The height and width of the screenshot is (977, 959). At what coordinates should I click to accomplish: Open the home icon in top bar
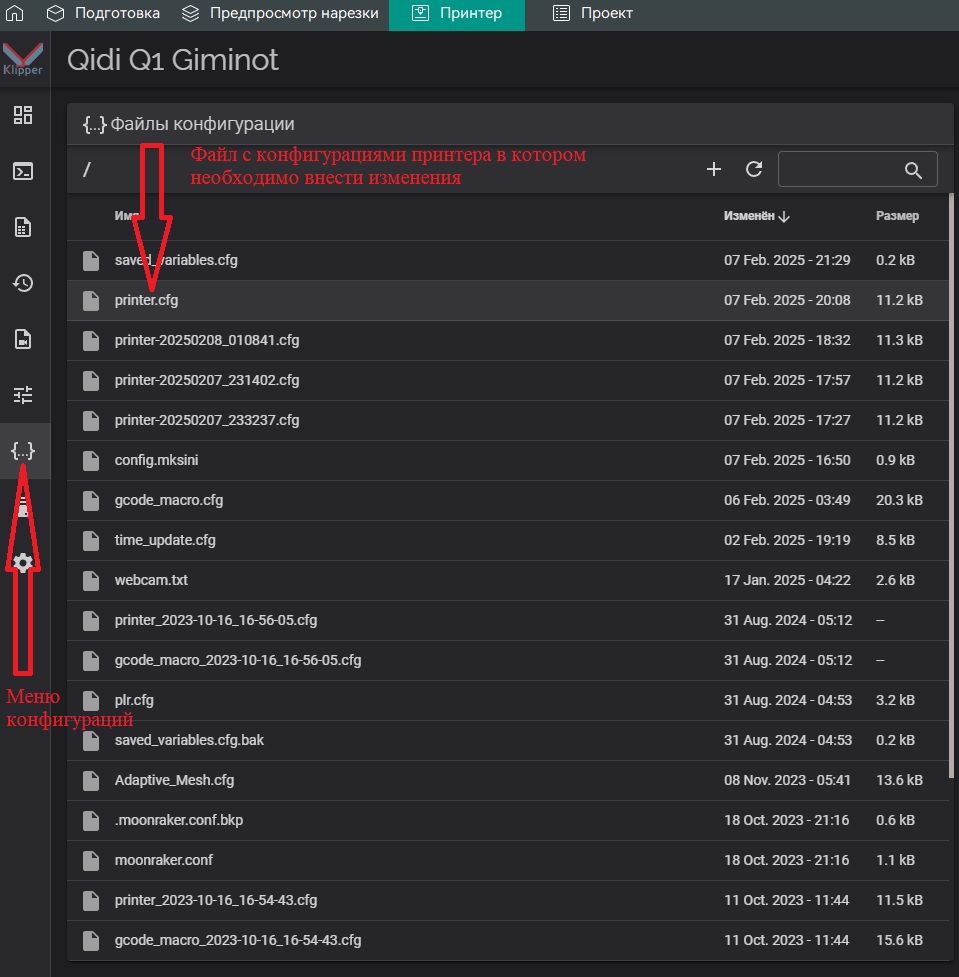(14, 13)
